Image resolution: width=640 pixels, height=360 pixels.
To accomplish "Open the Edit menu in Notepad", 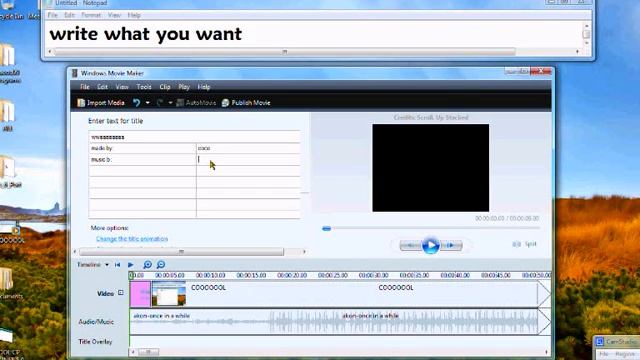I will [69, 15].
